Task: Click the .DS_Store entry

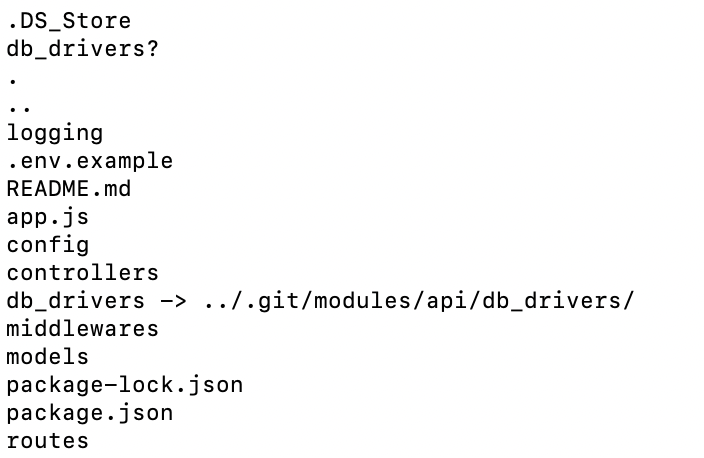Action: coord(68,20)
